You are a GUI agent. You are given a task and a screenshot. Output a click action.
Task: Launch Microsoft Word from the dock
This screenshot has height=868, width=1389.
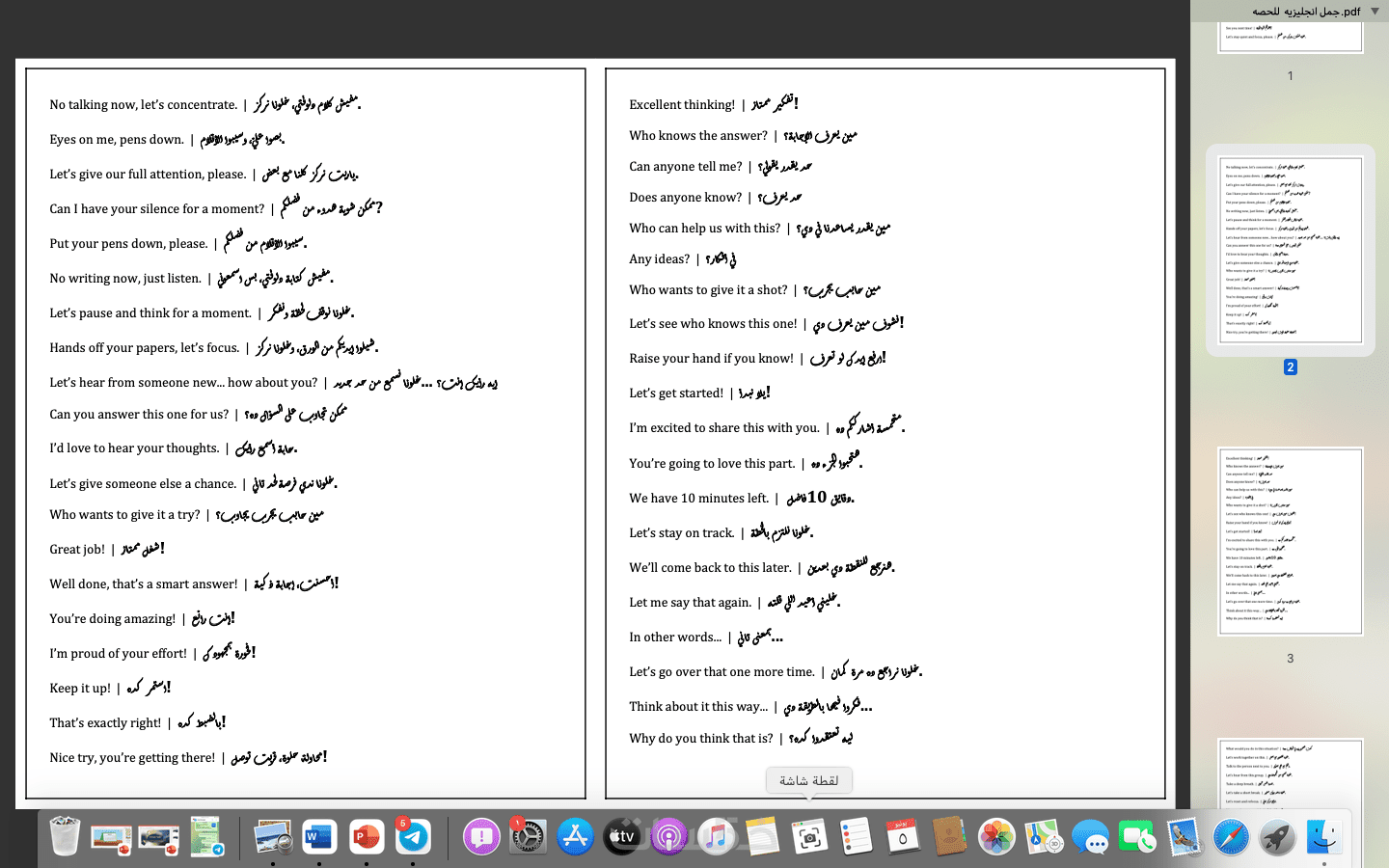click(320, 836)
